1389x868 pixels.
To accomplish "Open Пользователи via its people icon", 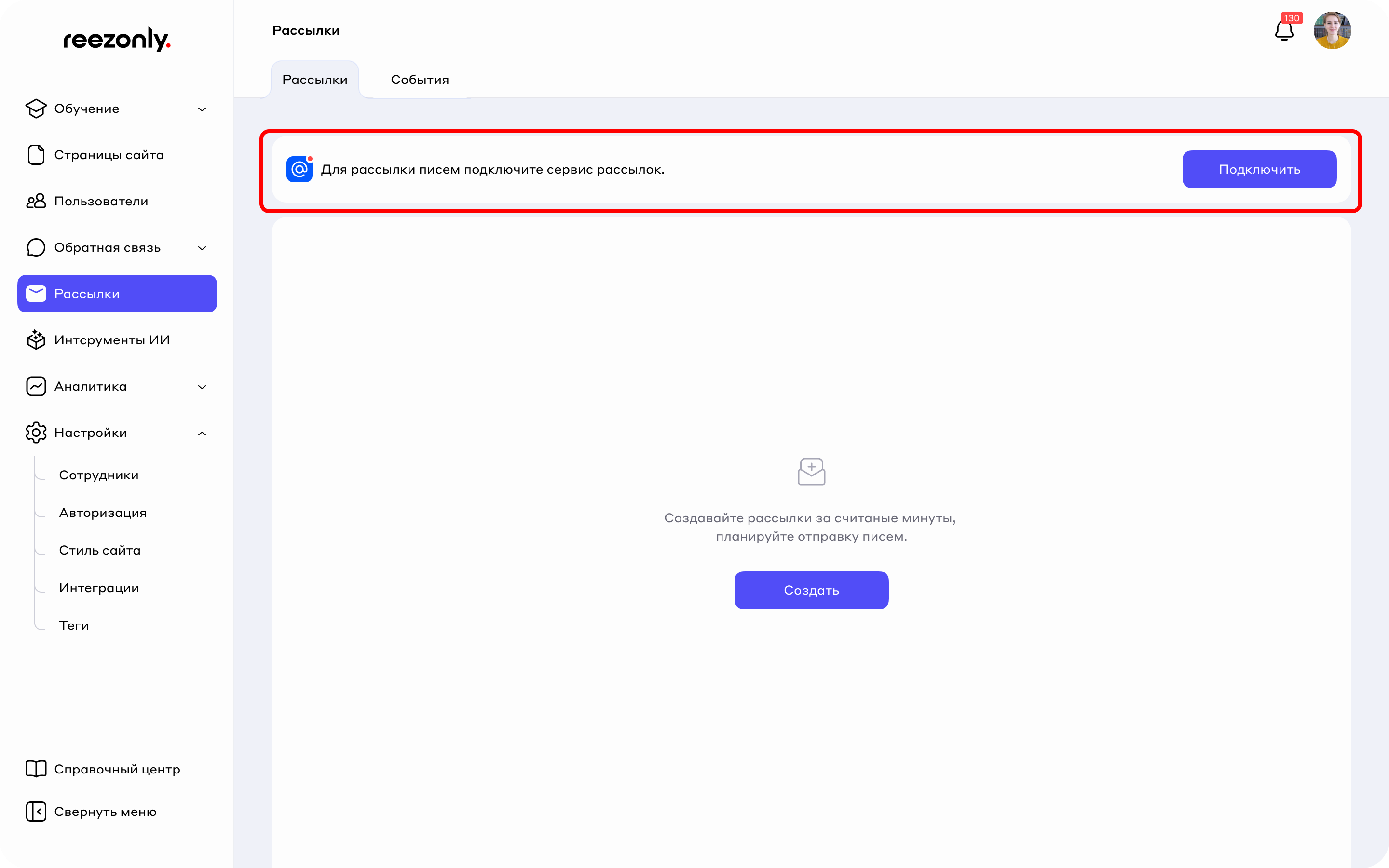I will [36, 201].
